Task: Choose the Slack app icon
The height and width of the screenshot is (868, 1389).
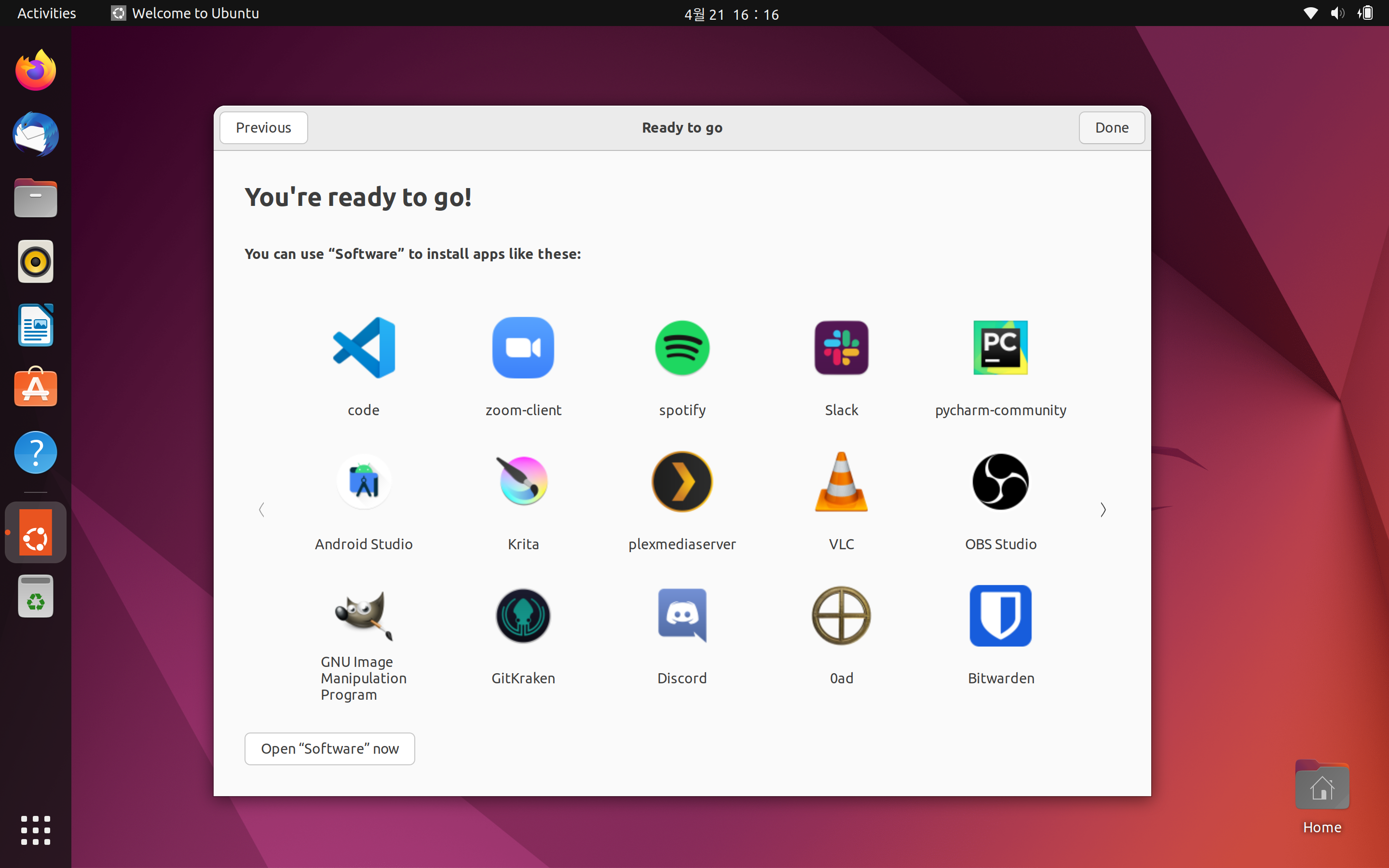Action: (842, 347)
